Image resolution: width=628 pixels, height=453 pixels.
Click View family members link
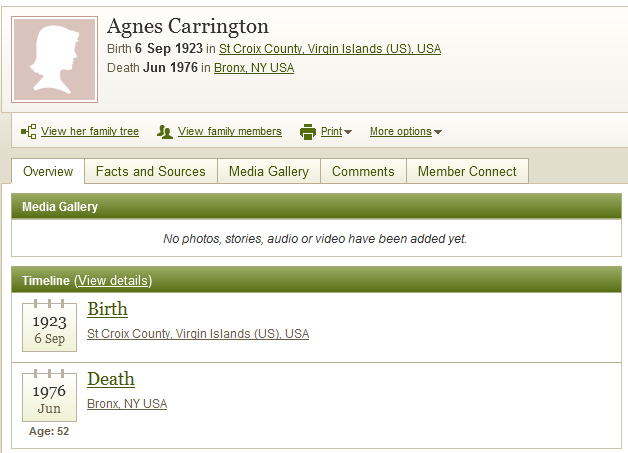click(230, 131)
